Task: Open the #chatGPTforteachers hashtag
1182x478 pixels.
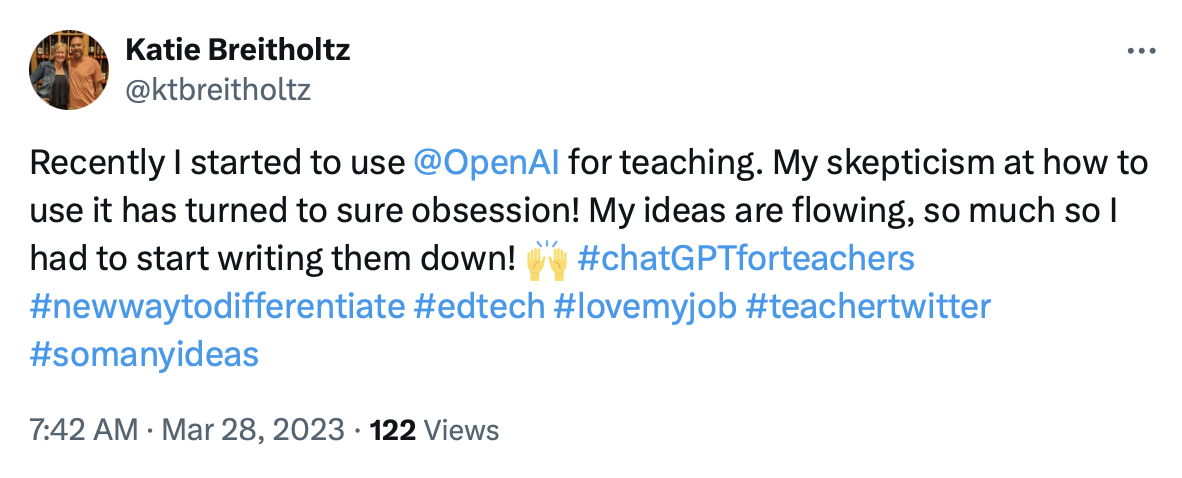Action: (x=746, y=259)
